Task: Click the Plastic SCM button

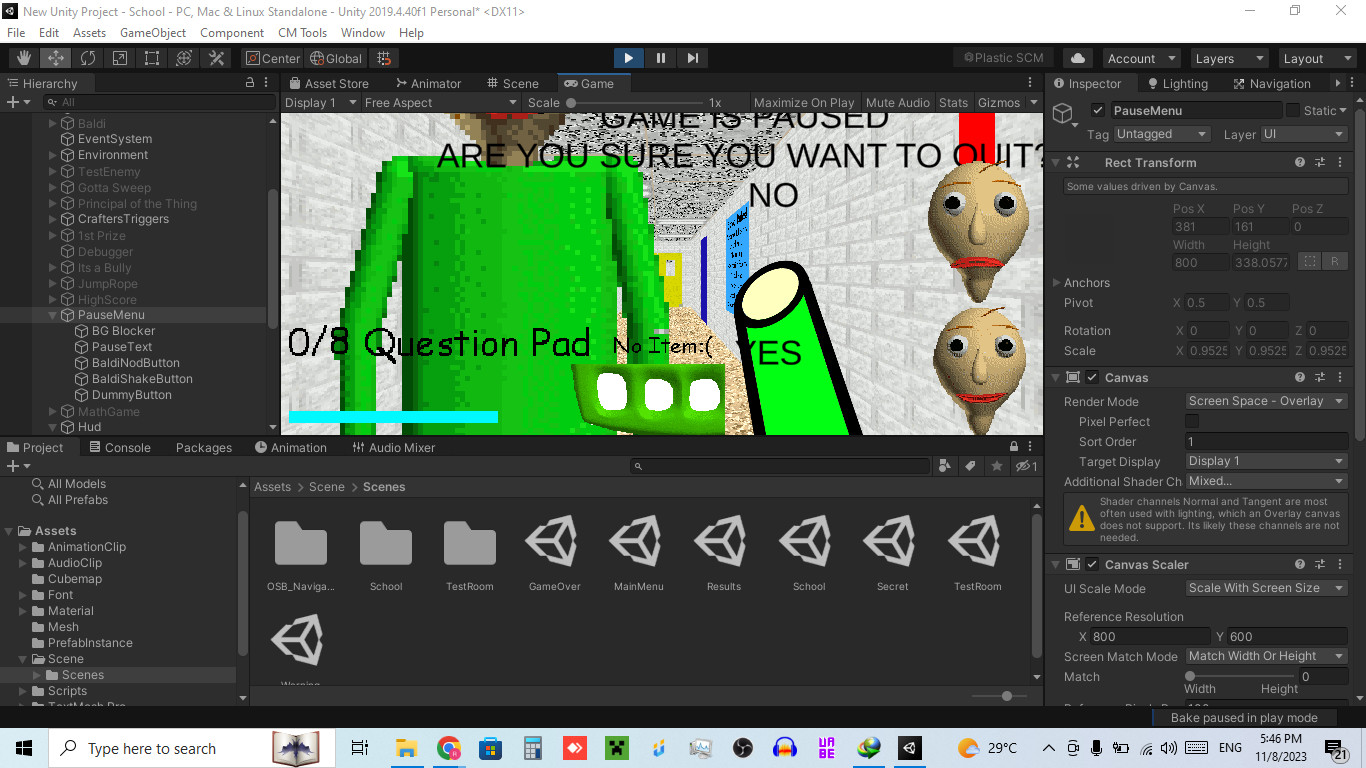Action: tap(1003, 58)
